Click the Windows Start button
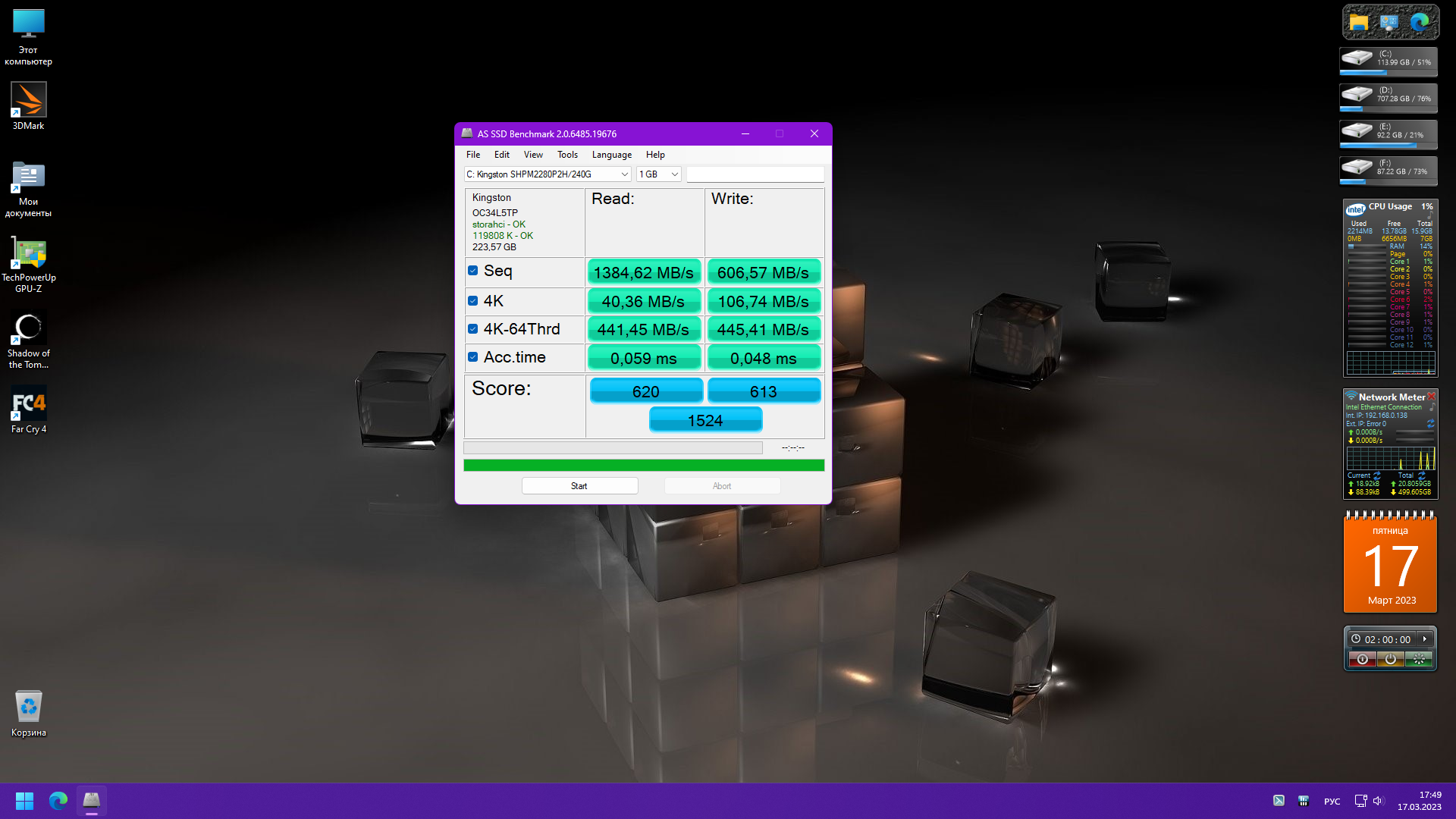 tap(24, 800)
